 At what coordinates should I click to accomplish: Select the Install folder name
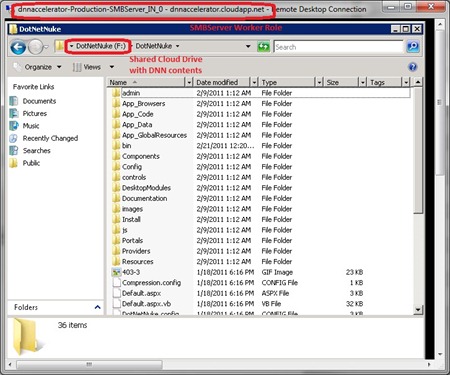131,219
